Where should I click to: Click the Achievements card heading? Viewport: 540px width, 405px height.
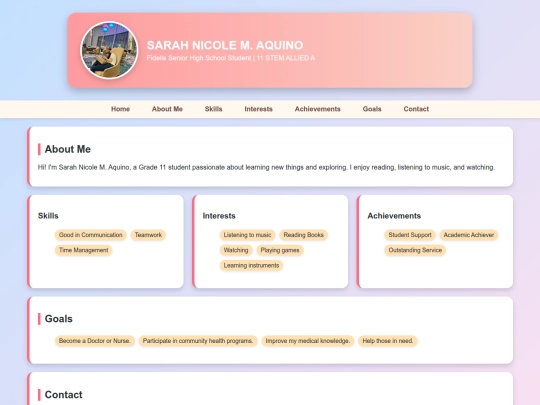[x=394, y=216]
